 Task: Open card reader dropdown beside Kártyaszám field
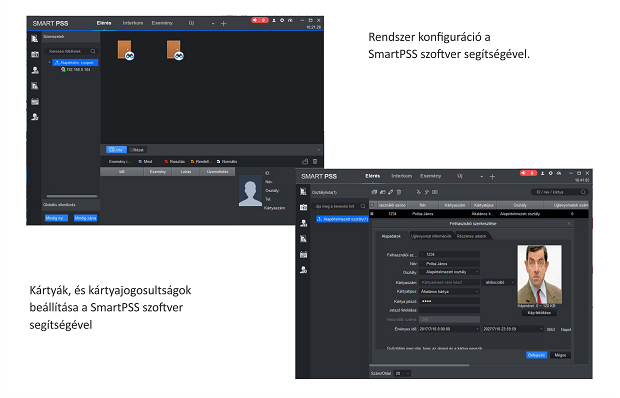498,282
